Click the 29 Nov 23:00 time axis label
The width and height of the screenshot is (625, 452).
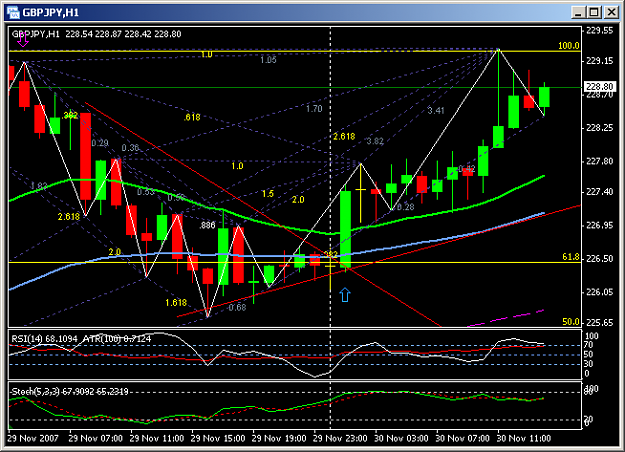pyautogui.click(x=340, y=438)
